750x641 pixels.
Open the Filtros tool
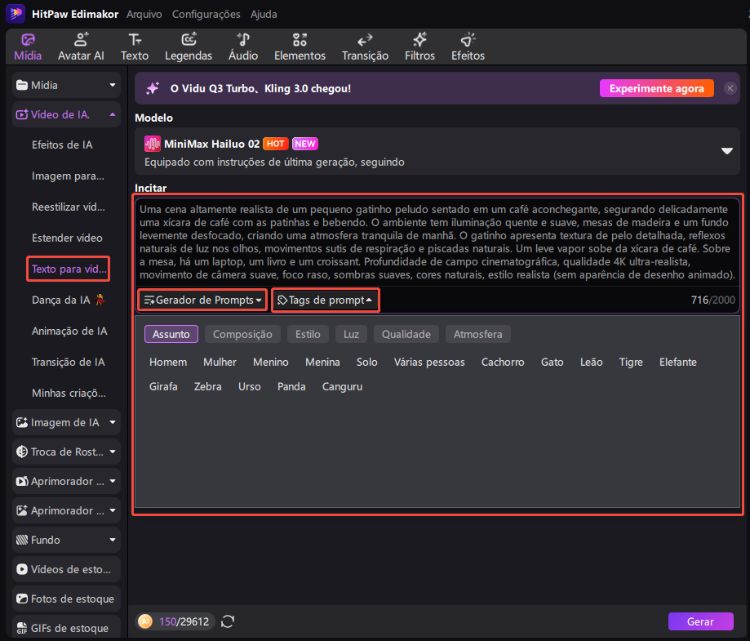pyautogui.click(x=419, y=47)
